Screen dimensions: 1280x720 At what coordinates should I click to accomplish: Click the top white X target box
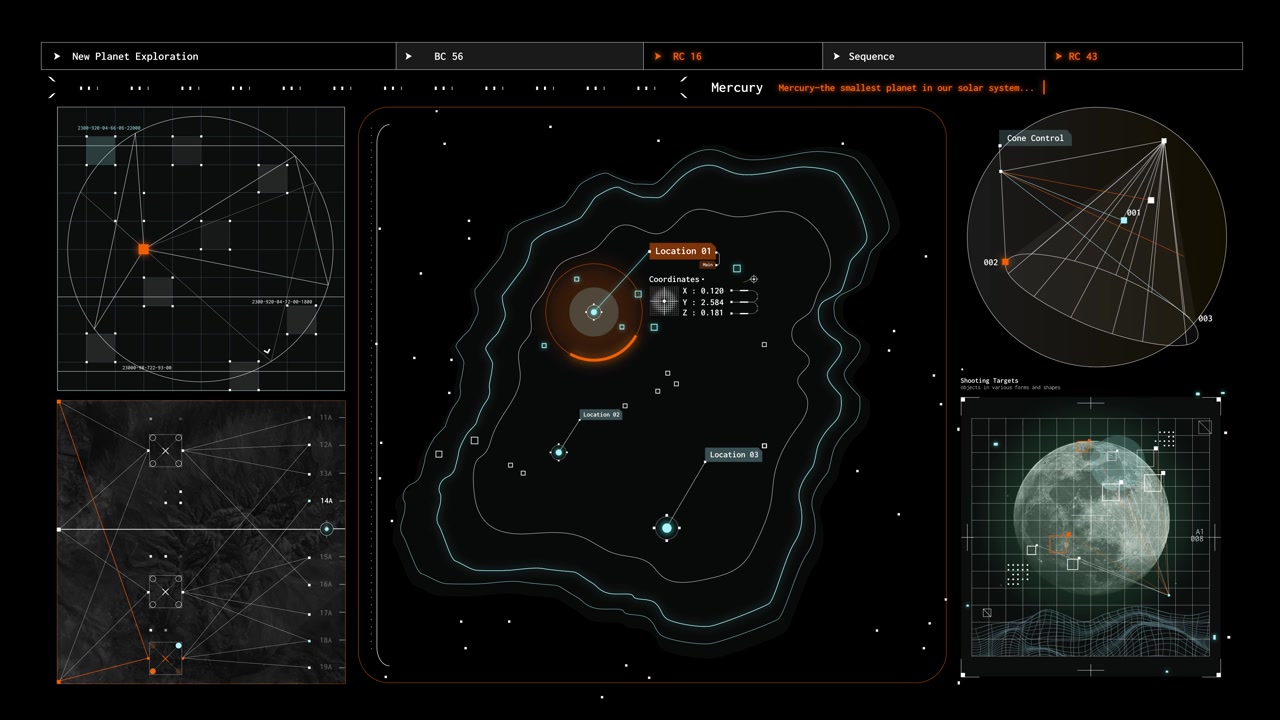166,451
